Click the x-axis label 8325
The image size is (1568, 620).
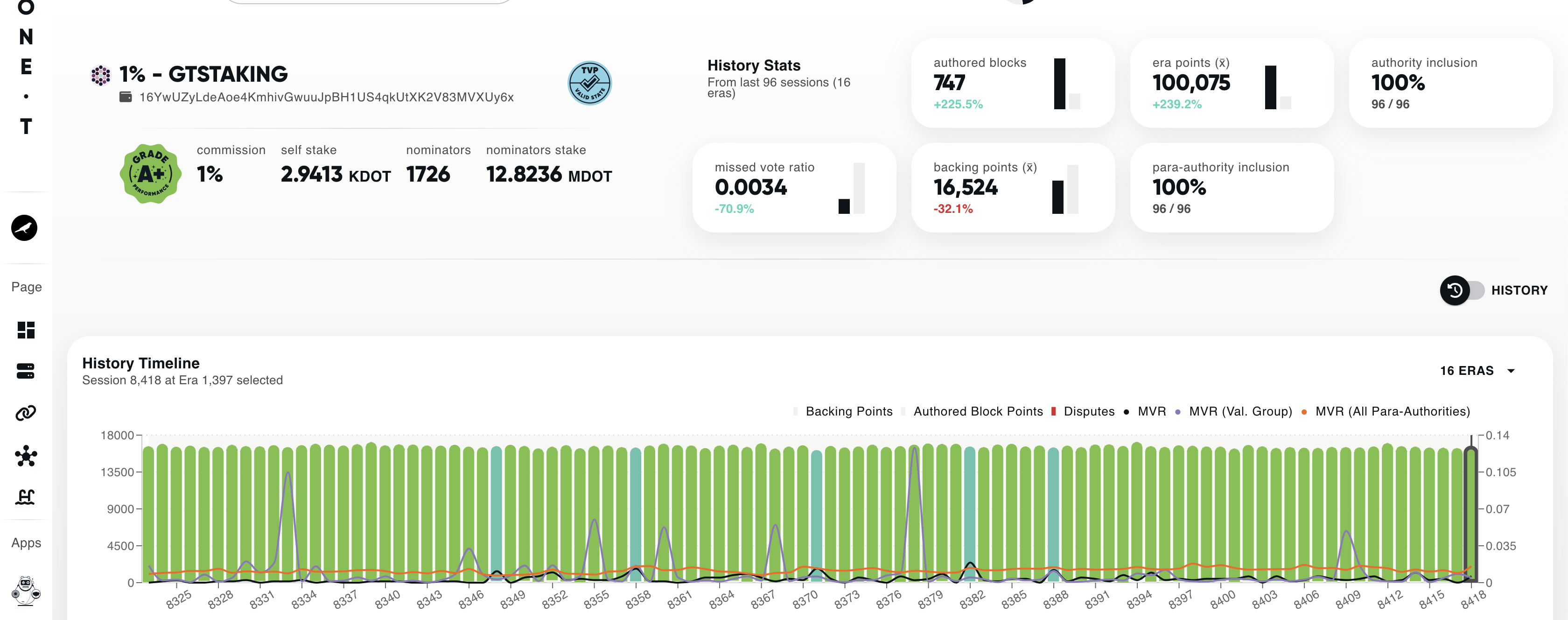point(179,599)
